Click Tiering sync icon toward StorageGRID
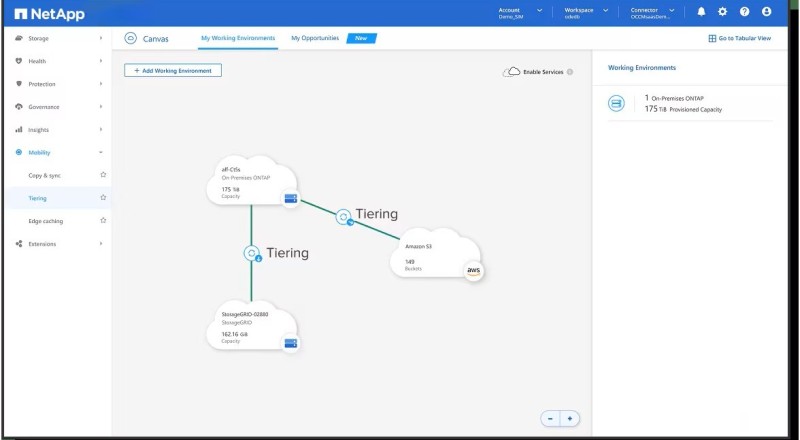This screenshot has width=800, height=440. pos(251,253)
